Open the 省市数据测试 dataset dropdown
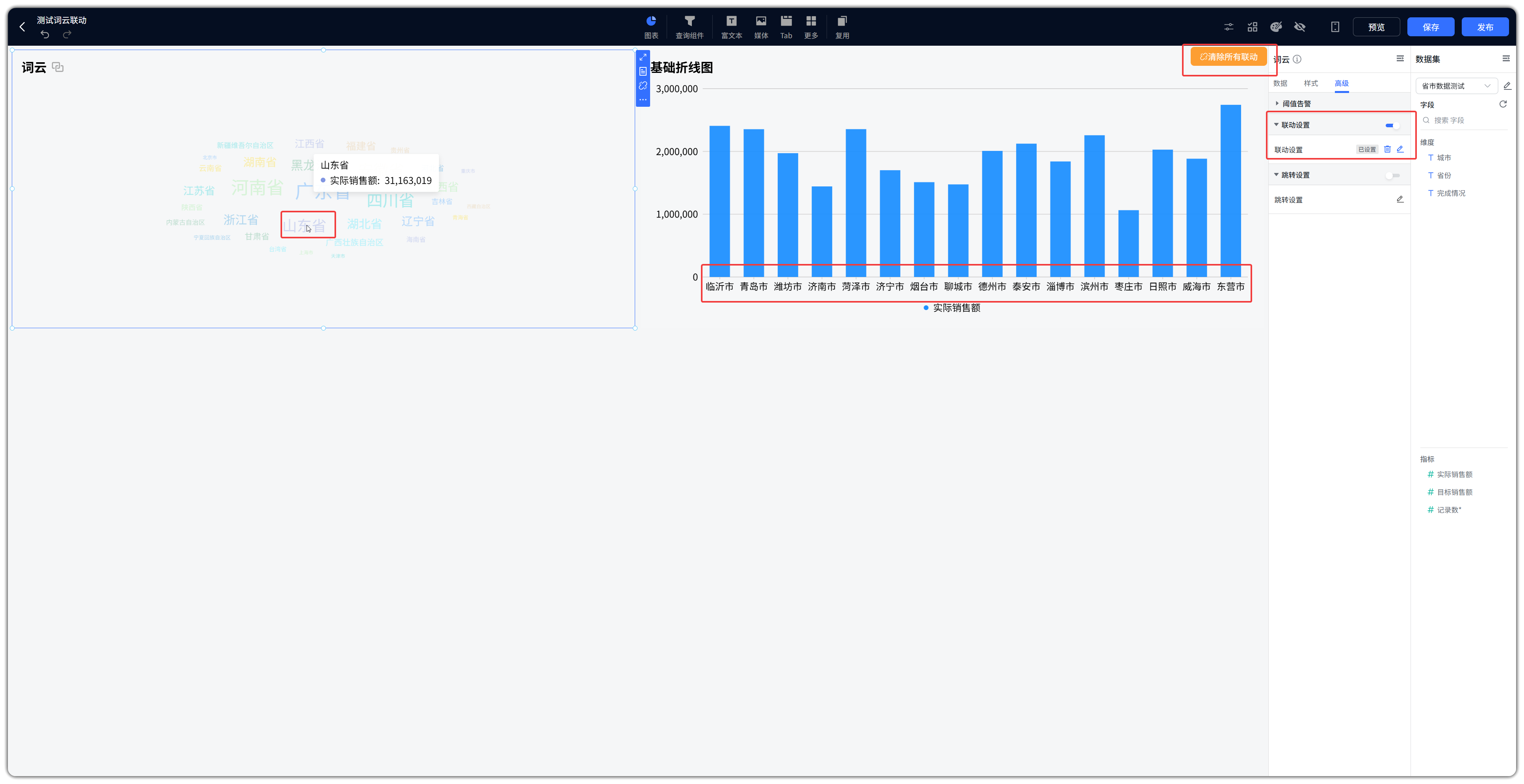Viewport: 1524px width, 784px height. (1456, 86)
